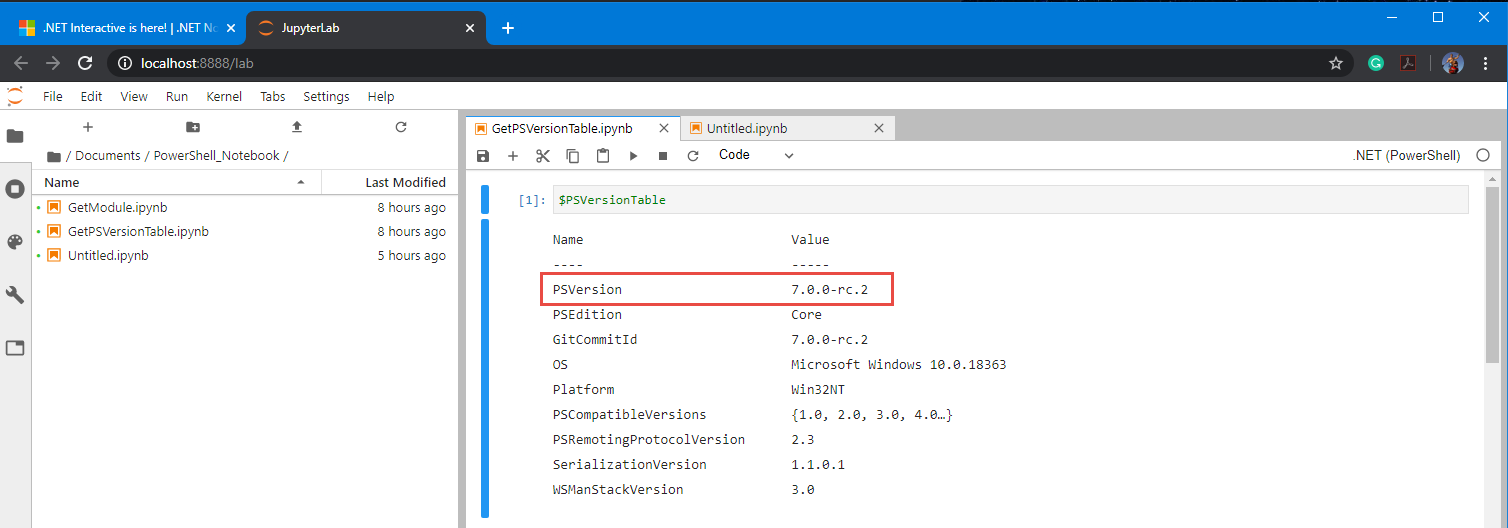Screen dimensions: 1508x528
Task: Click the root folder icon in breadcrumb
Action: click(54, 156)
